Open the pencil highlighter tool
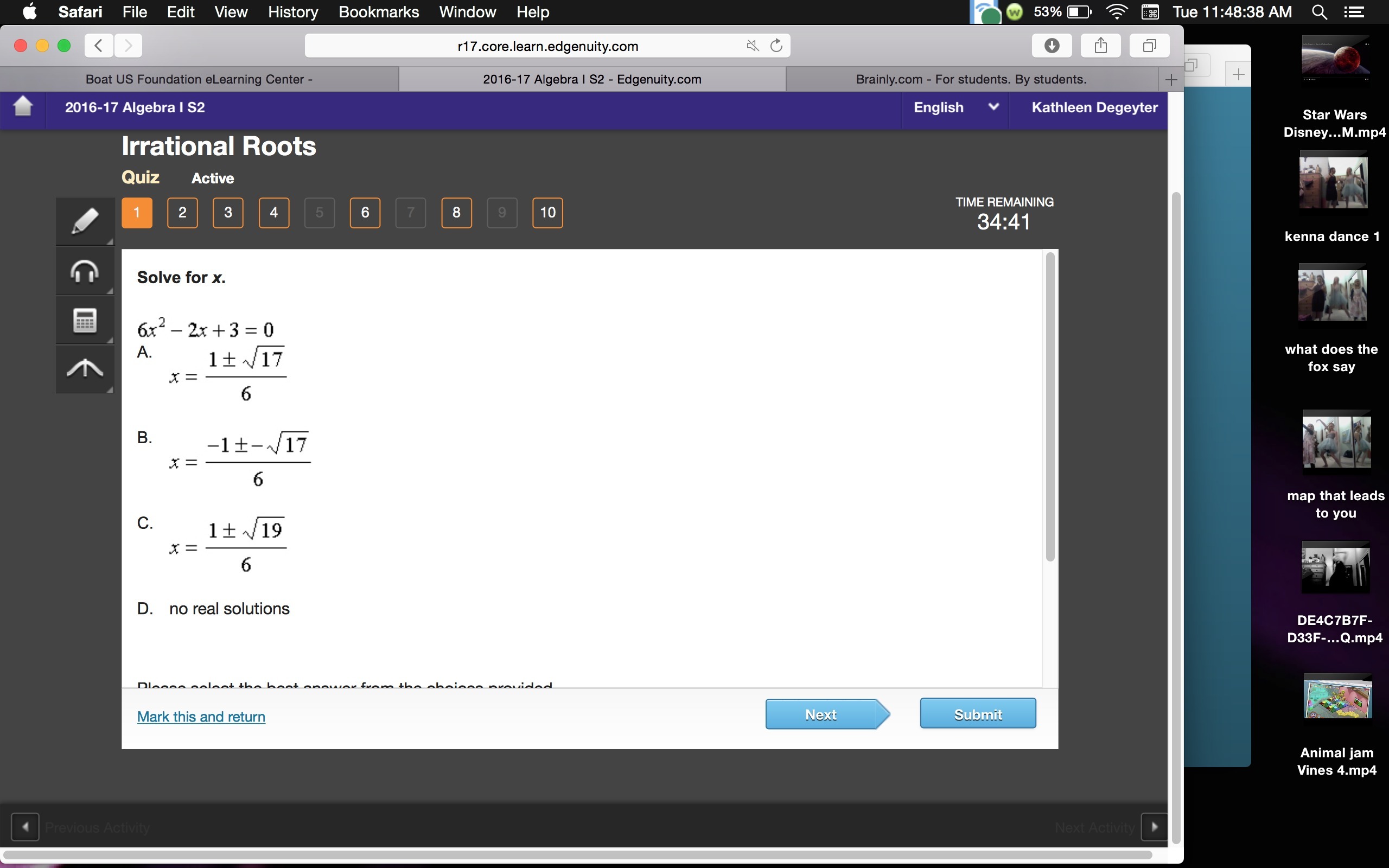Screen dimensions: 1389x868 click(x=85, y=221)
